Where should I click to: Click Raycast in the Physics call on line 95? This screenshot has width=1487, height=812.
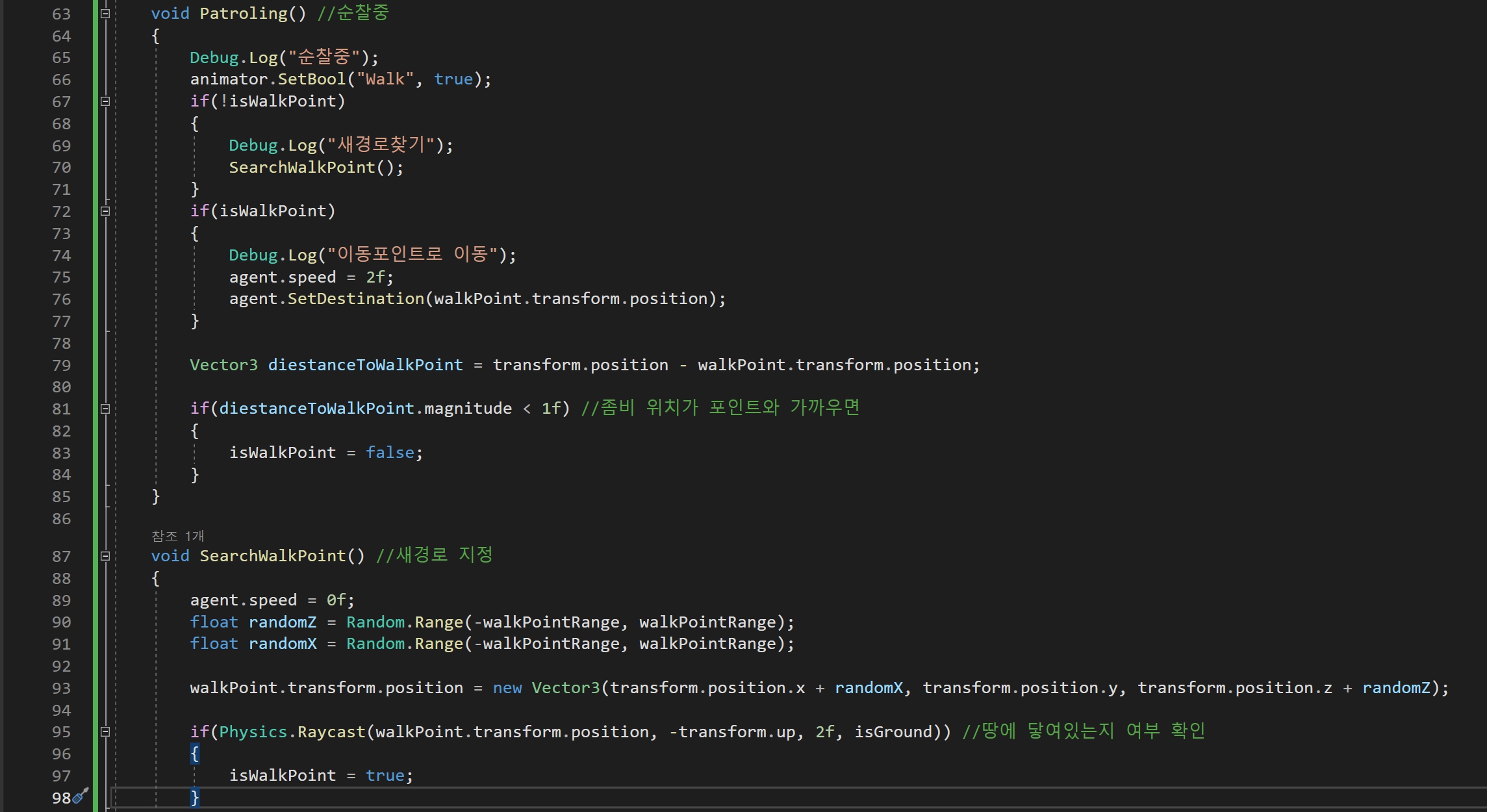pos(331,732)
